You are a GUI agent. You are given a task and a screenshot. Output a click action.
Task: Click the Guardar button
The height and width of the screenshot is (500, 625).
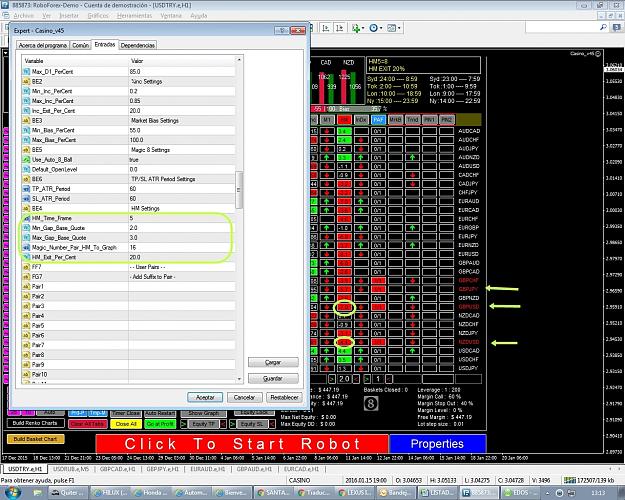click(273, 378)
